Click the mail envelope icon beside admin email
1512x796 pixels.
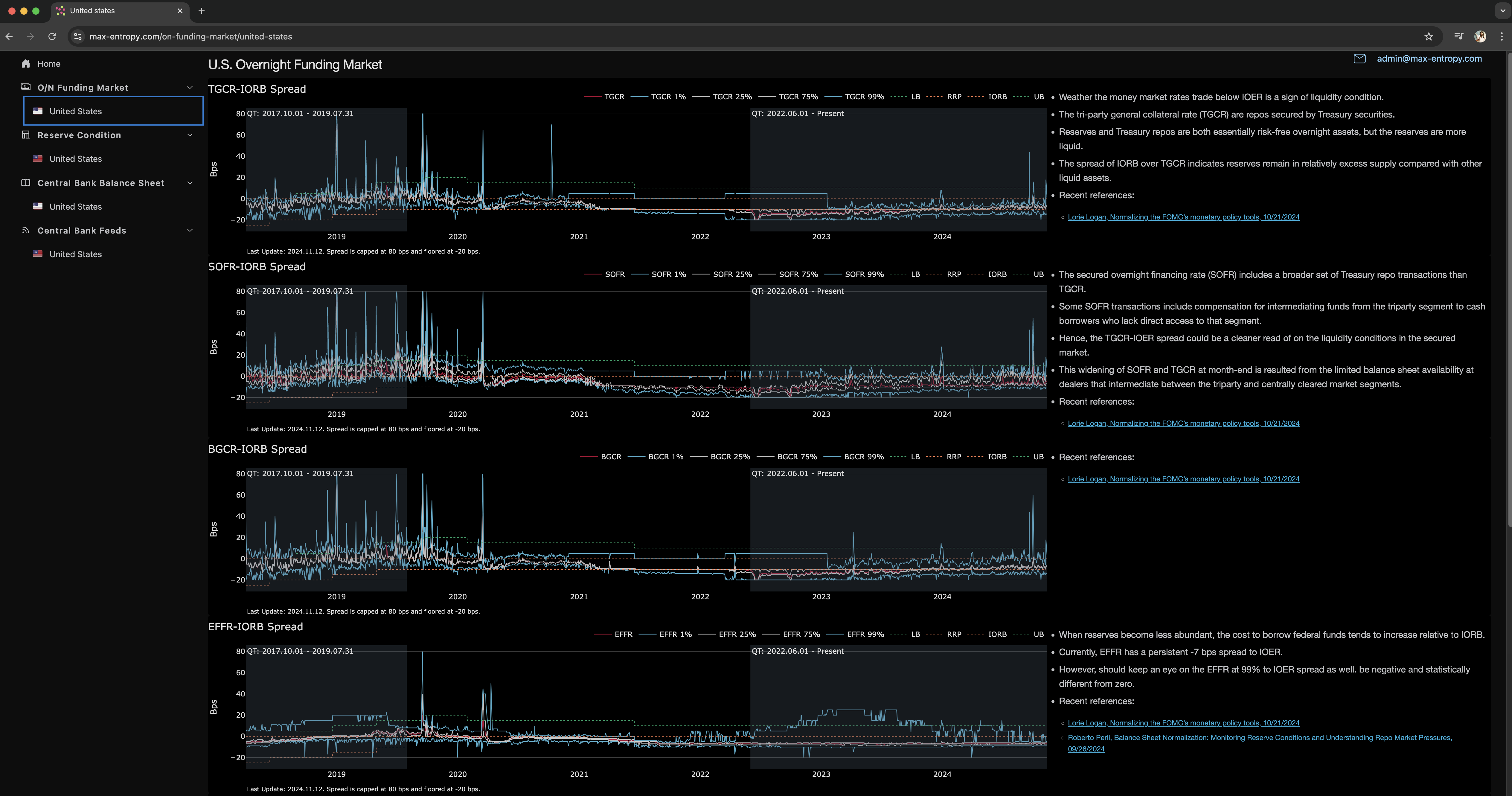coord(1359,59)
